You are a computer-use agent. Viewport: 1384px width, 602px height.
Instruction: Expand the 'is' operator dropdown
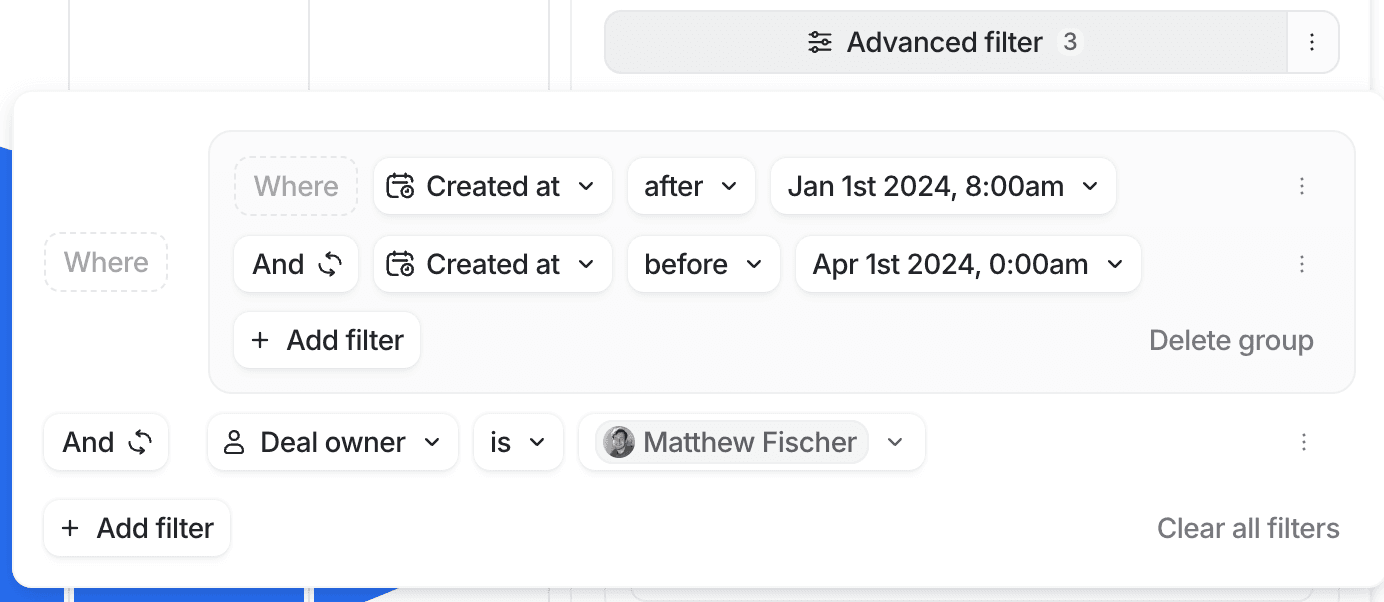point(517,442)
